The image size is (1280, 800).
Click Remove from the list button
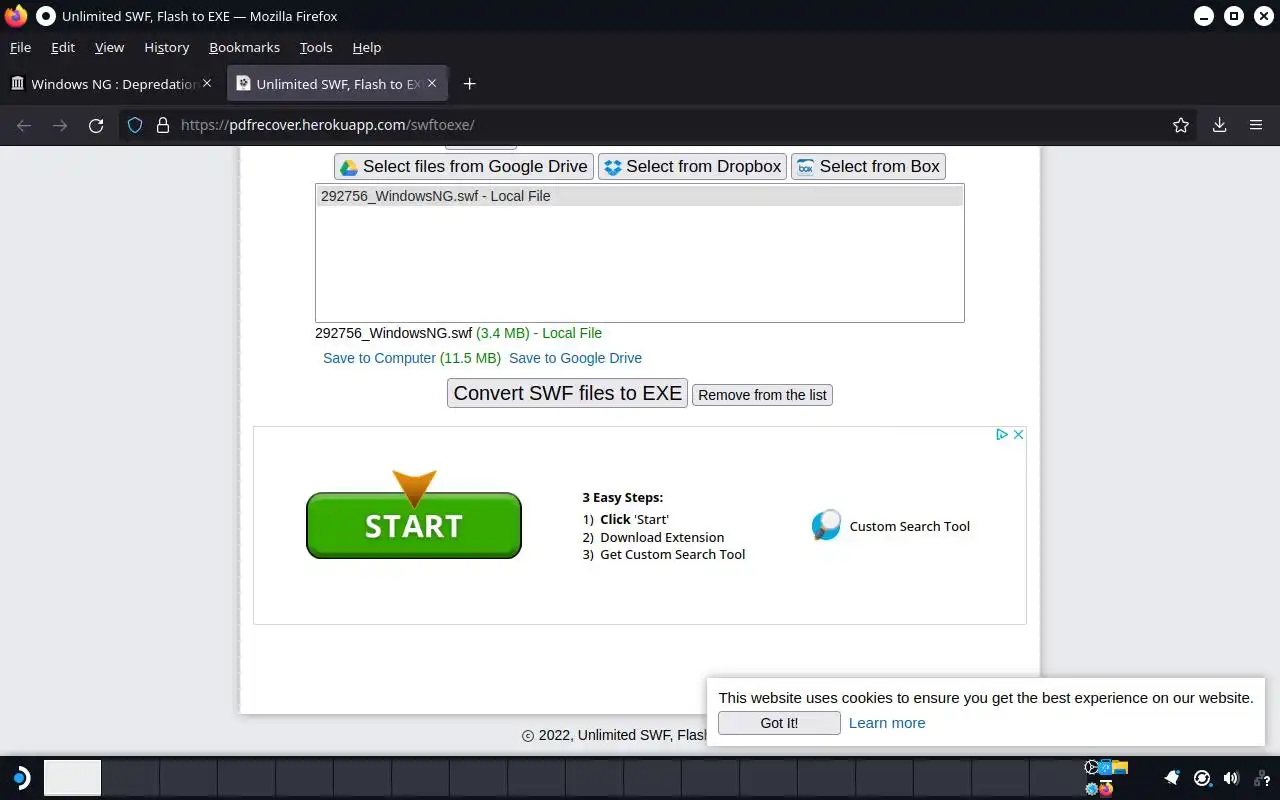(x=762, y=395)
